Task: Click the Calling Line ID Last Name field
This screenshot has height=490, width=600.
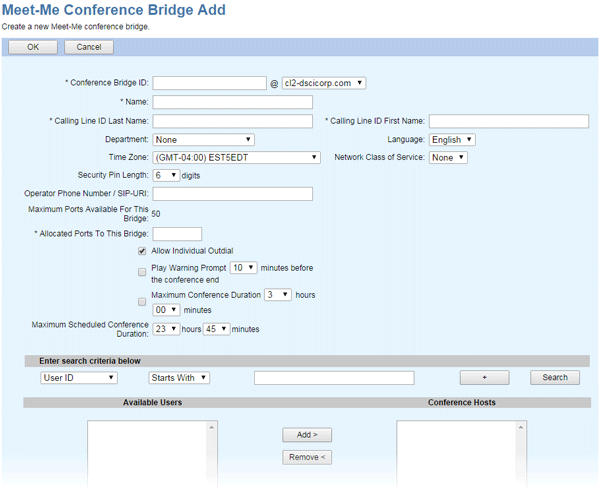Action: 232,121
